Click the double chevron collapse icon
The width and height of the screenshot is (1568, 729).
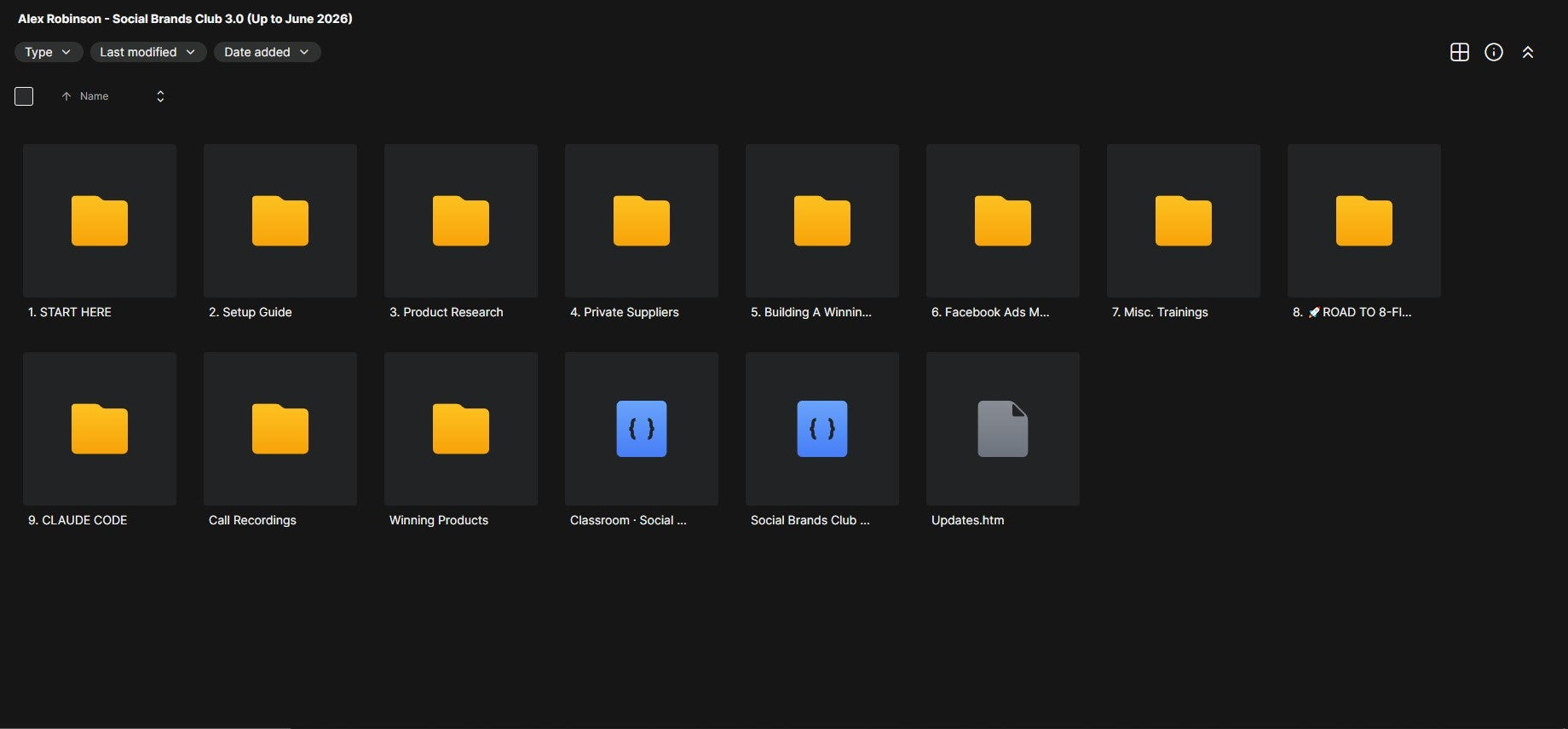(1527, 52)
